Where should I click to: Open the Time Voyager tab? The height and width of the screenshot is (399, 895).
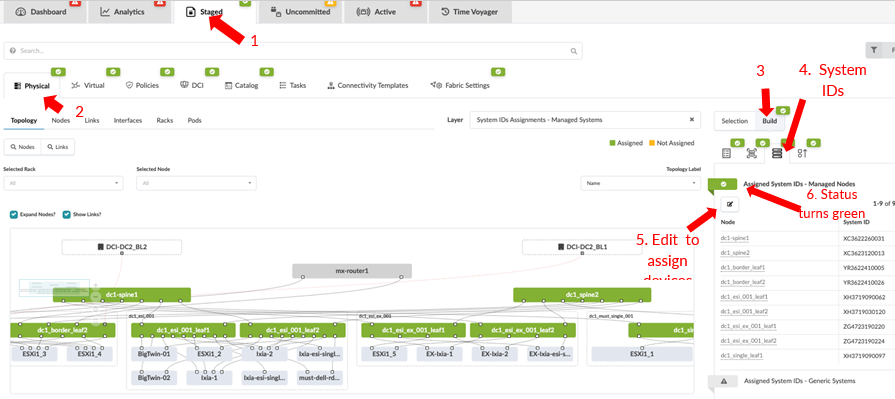tap(470, 11)
